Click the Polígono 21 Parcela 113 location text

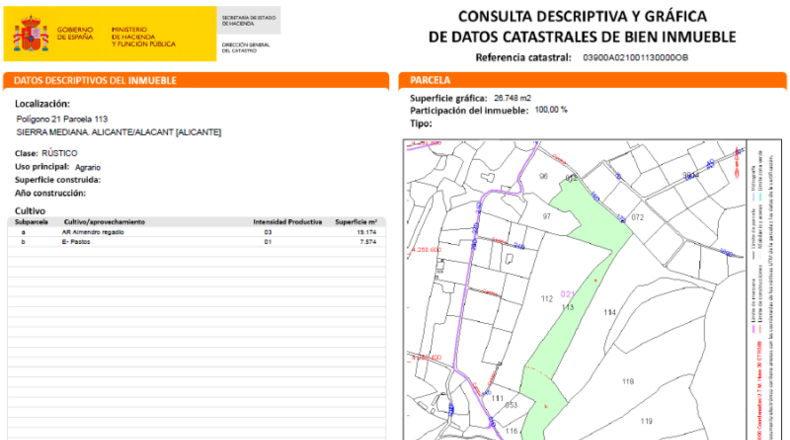tap(62, 119)
